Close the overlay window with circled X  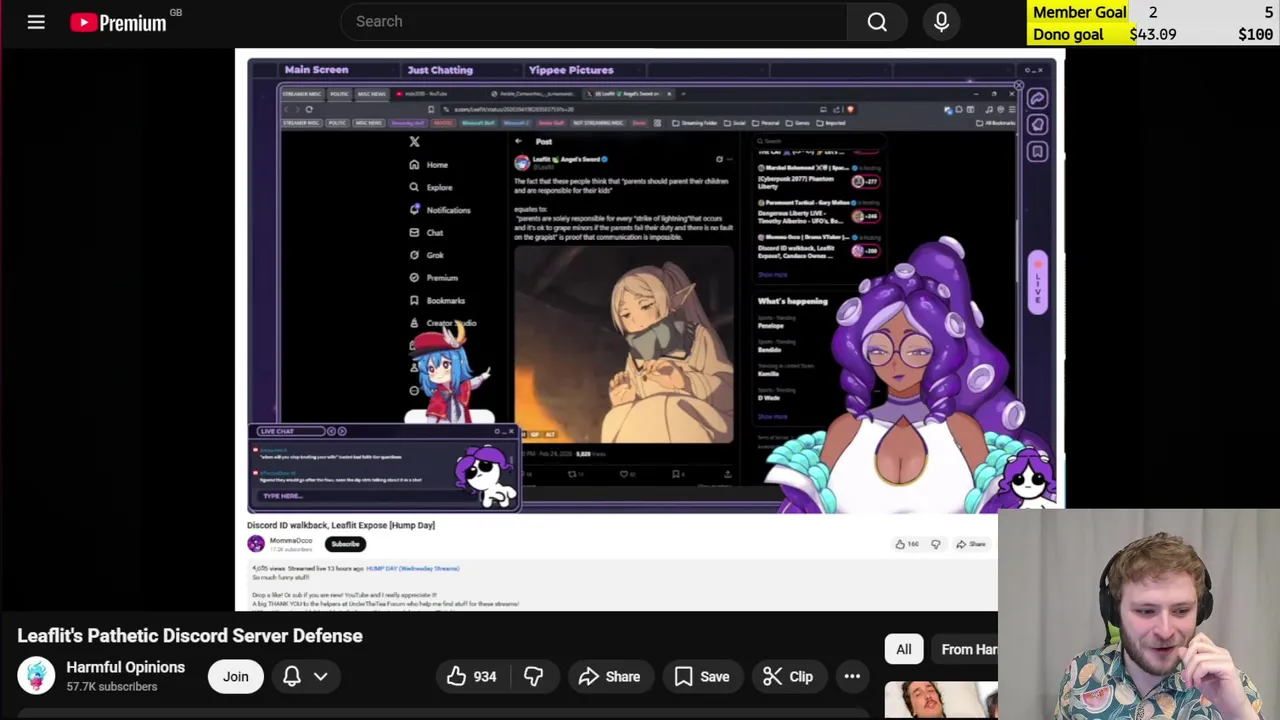(x=1019, y=86)
